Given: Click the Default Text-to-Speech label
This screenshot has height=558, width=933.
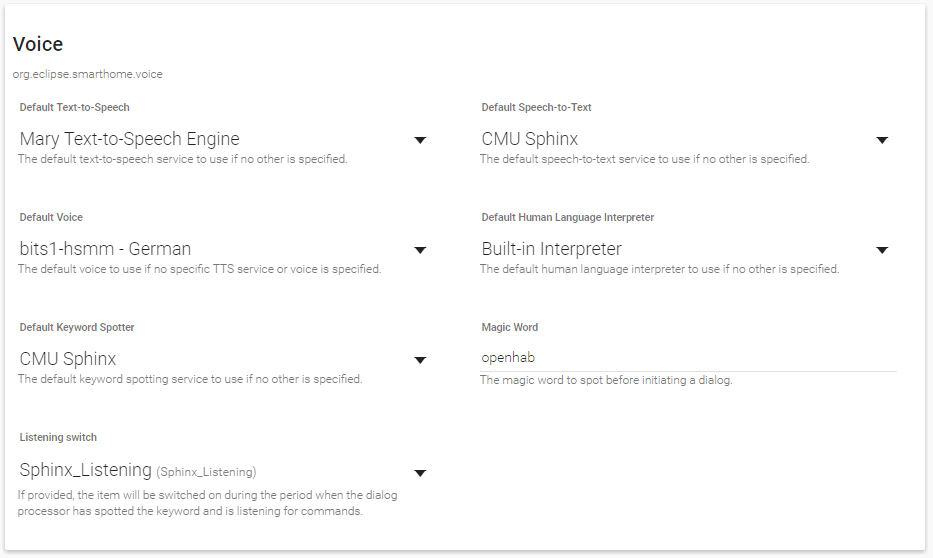Looking at the screenshot, I should [75, 107].
